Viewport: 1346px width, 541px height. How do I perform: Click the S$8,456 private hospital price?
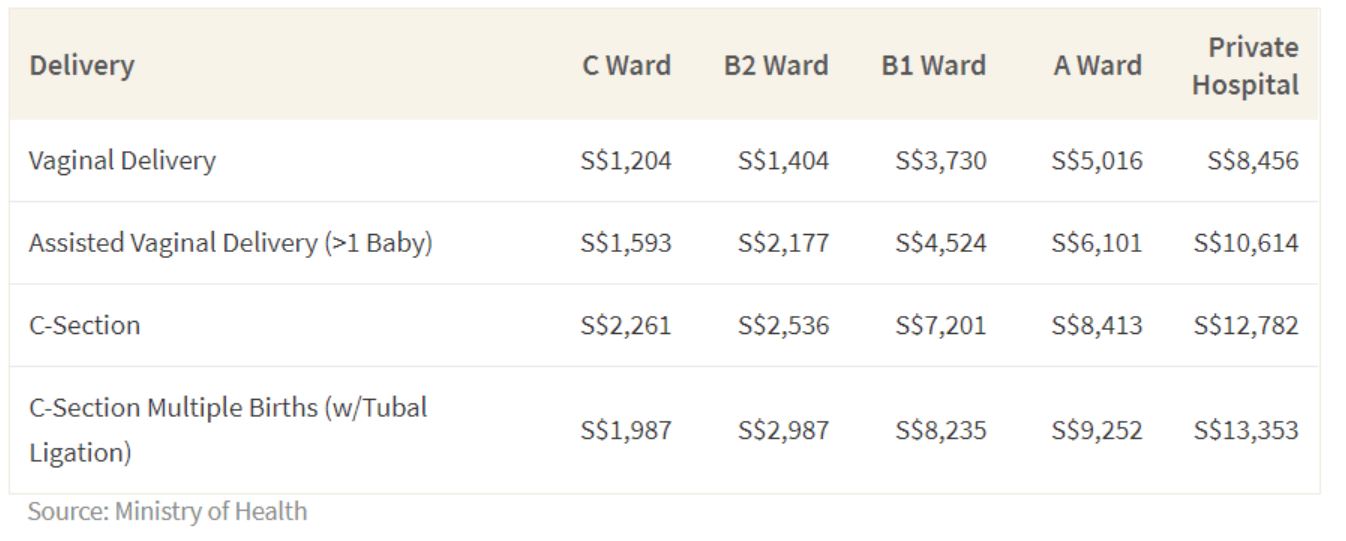(x=1253, y=161)
